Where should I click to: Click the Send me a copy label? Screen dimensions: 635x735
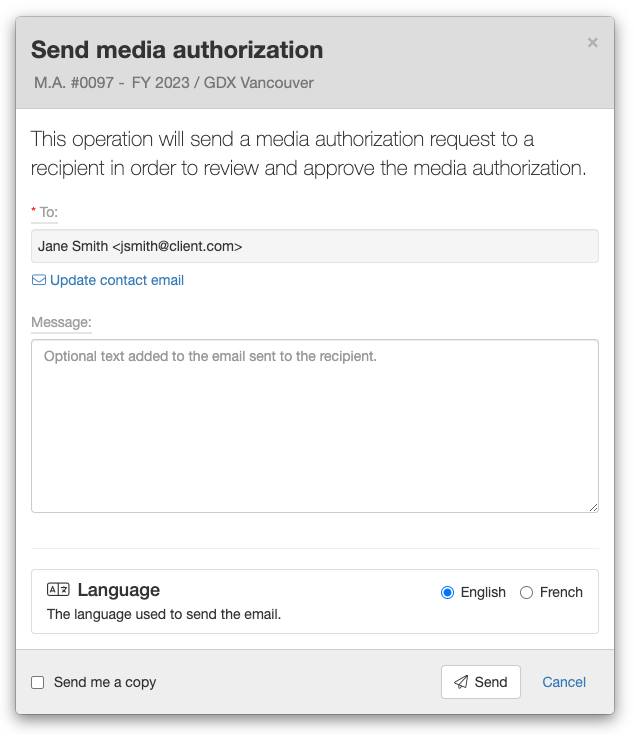(105, 682)
